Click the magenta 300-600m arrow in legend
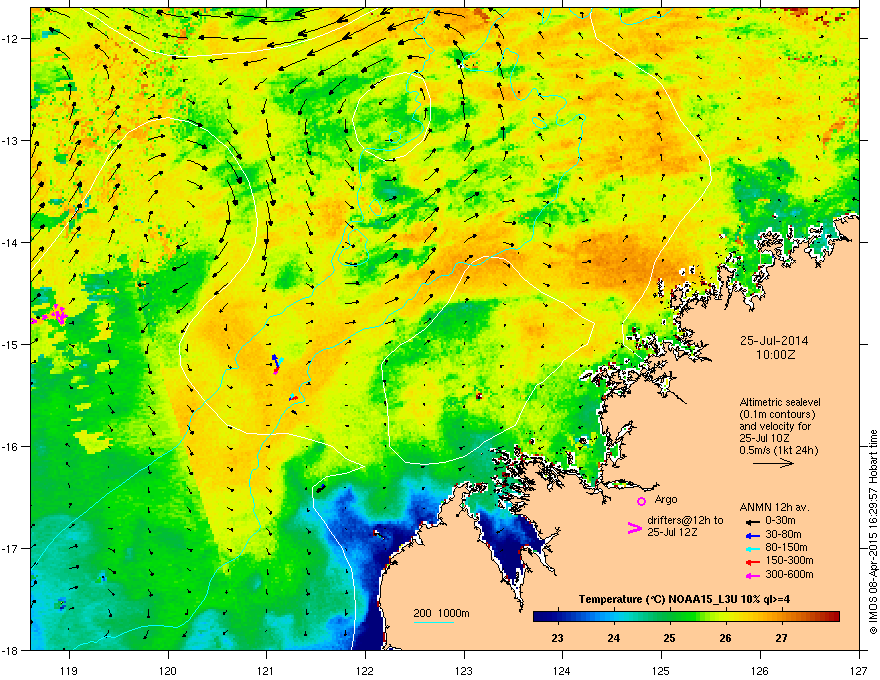The width and height of the screenshot is (880, 680). tap(752, 575)
